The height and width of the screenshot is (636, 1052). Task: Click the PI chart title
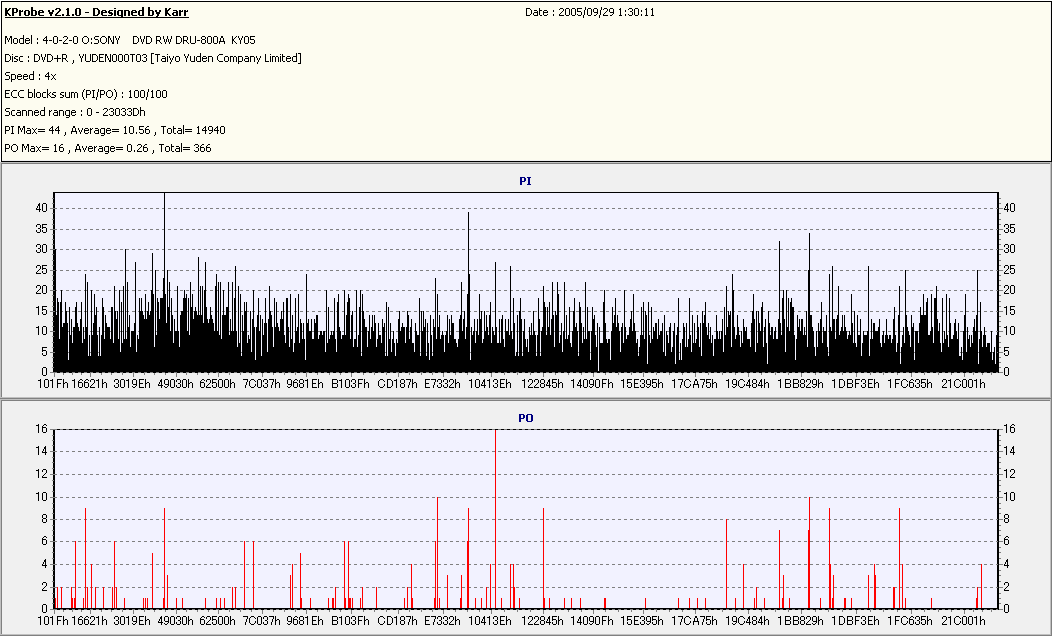pyautogui.click(x=525, y=181)
